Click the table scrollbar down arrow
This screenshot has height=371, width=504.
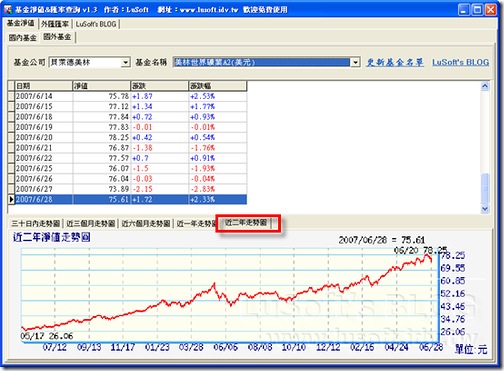point(485,209)
